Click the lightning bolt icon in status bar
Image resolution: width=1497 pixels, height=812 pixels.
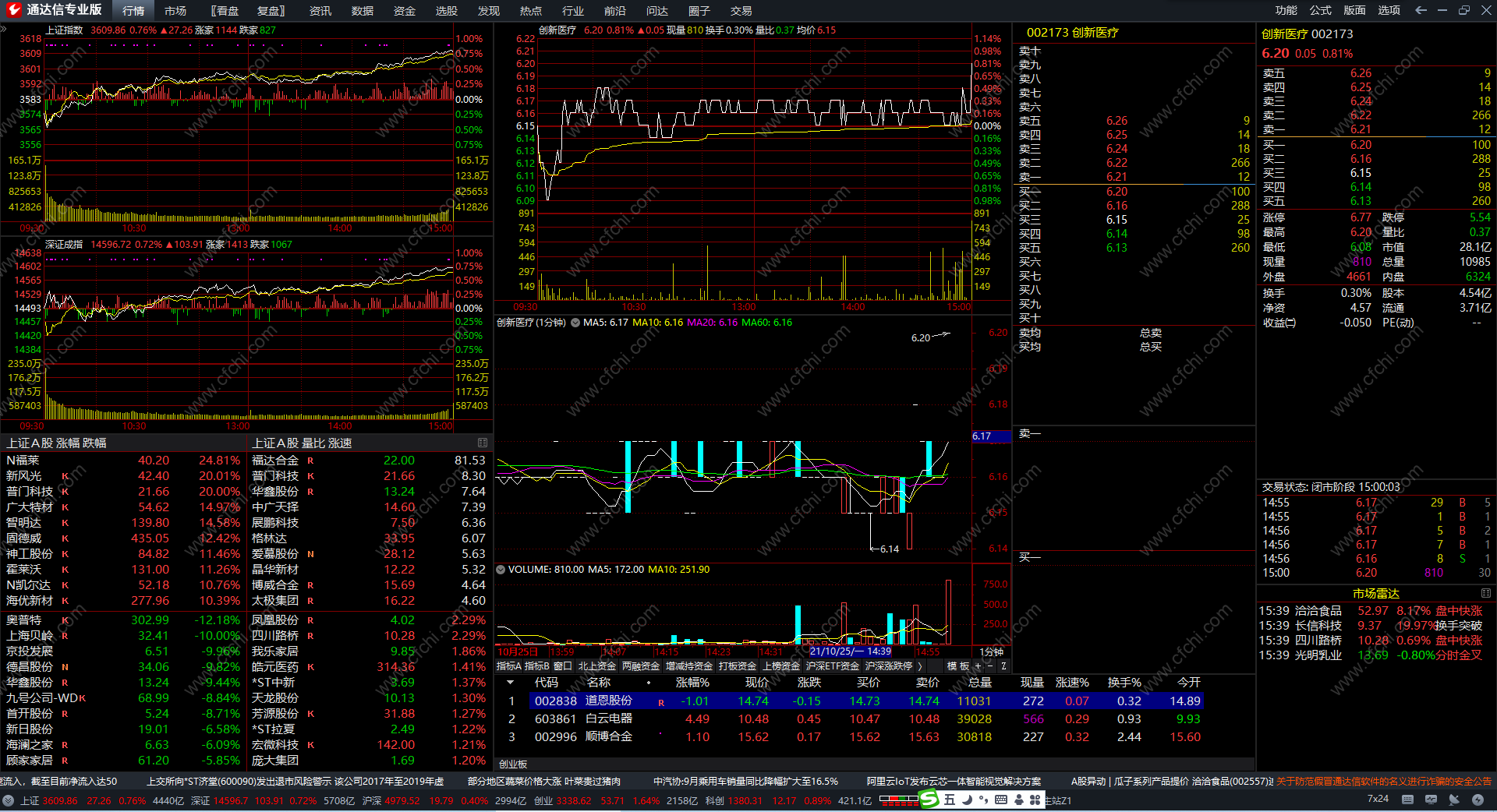pyautogui.click(x=1478, y=800)
